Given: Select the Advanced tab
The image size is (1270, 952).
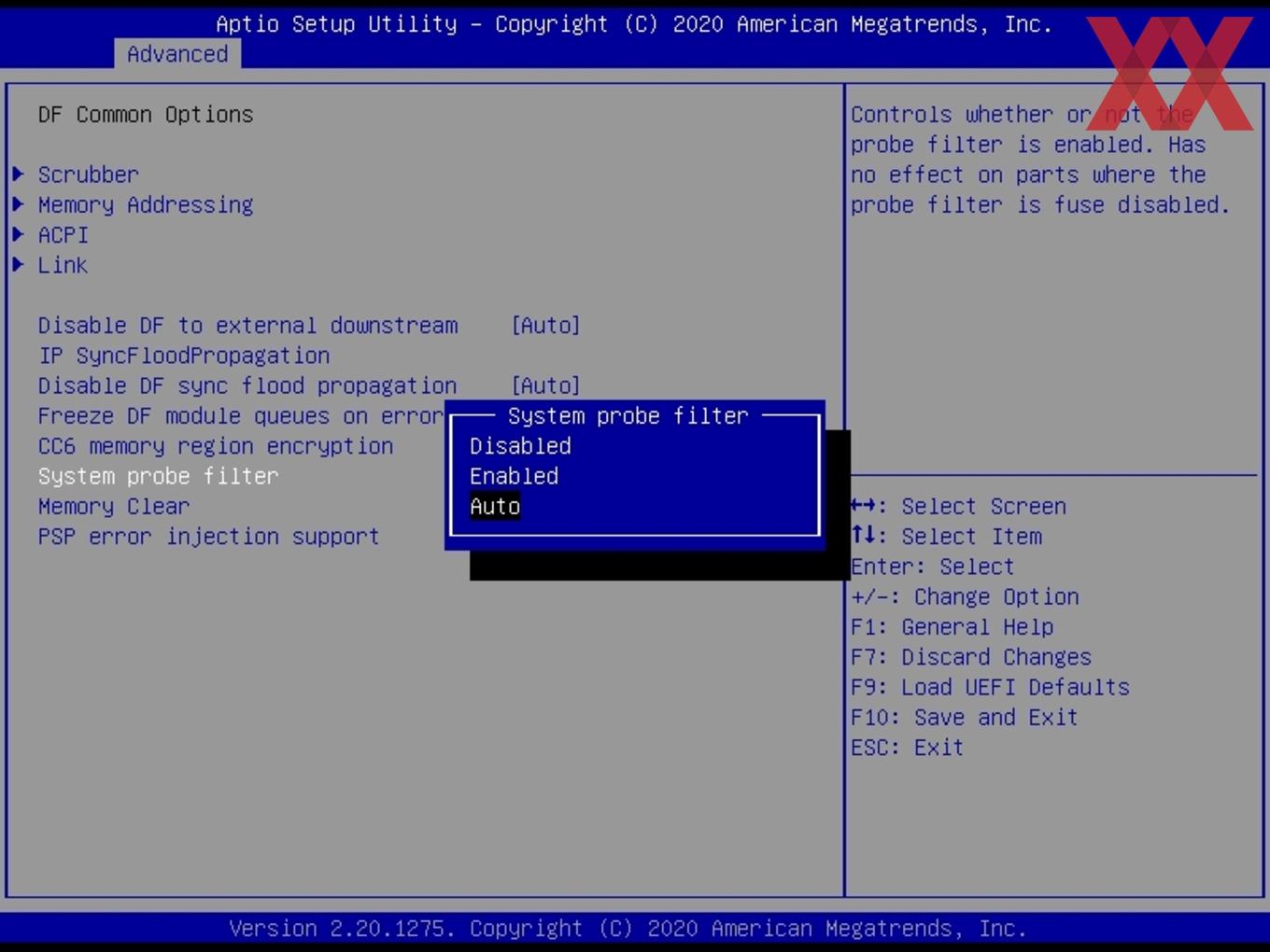Looking at the screenshot, I should pyautogui.click(x=177, y=54).
